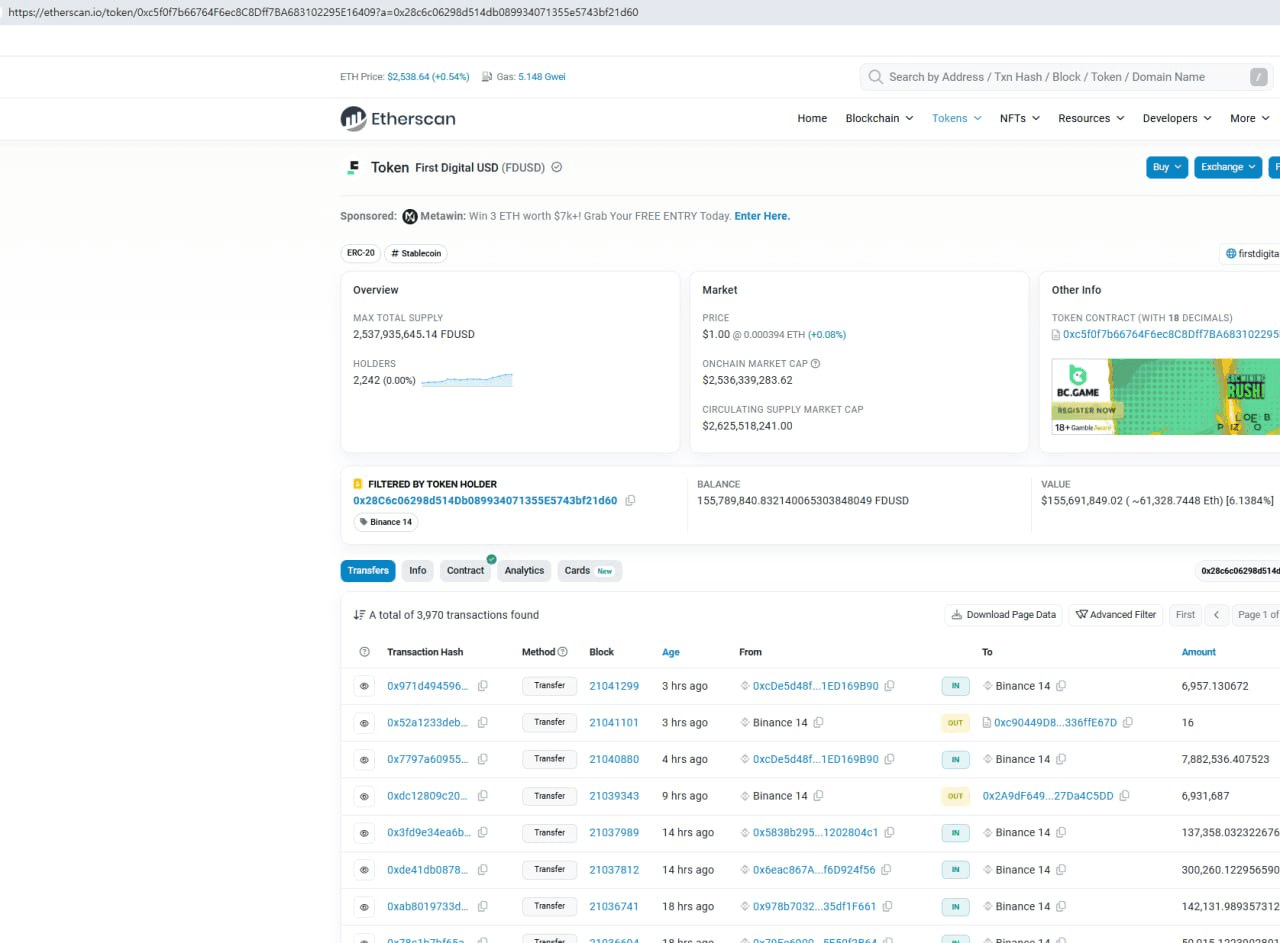Focus the search by address input field

tap(1066, 77)
